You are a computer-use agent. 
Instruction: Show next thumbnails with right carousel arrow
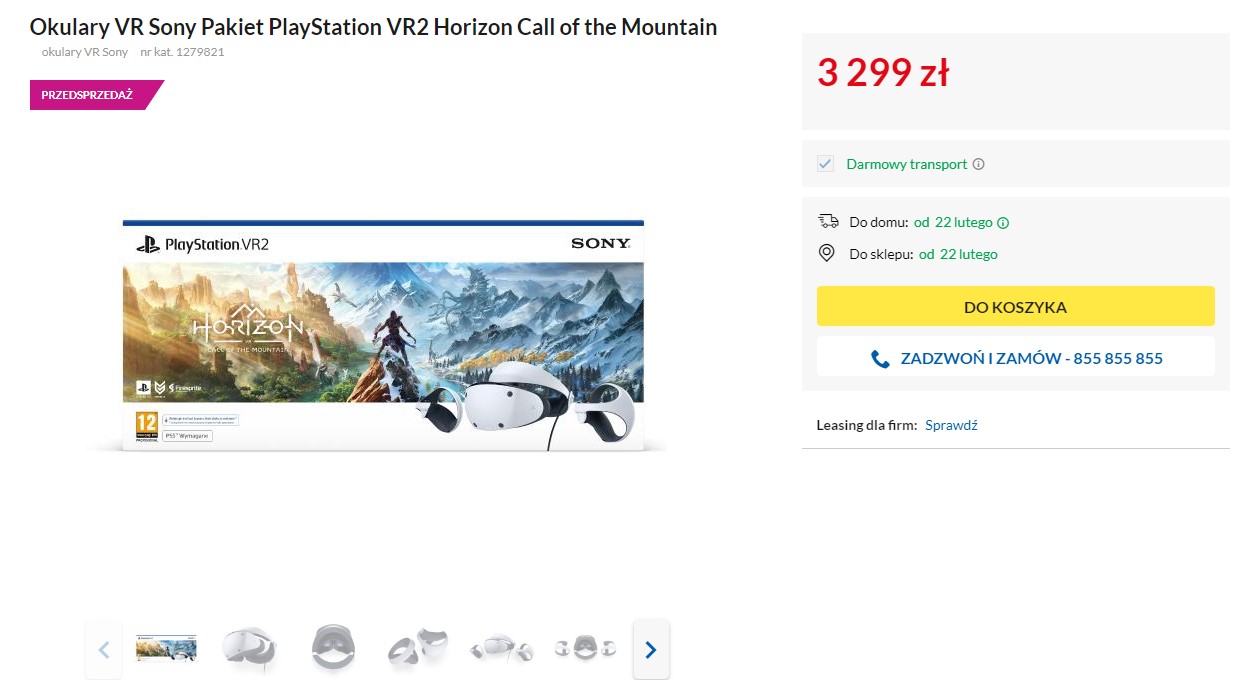pos(651,650)
